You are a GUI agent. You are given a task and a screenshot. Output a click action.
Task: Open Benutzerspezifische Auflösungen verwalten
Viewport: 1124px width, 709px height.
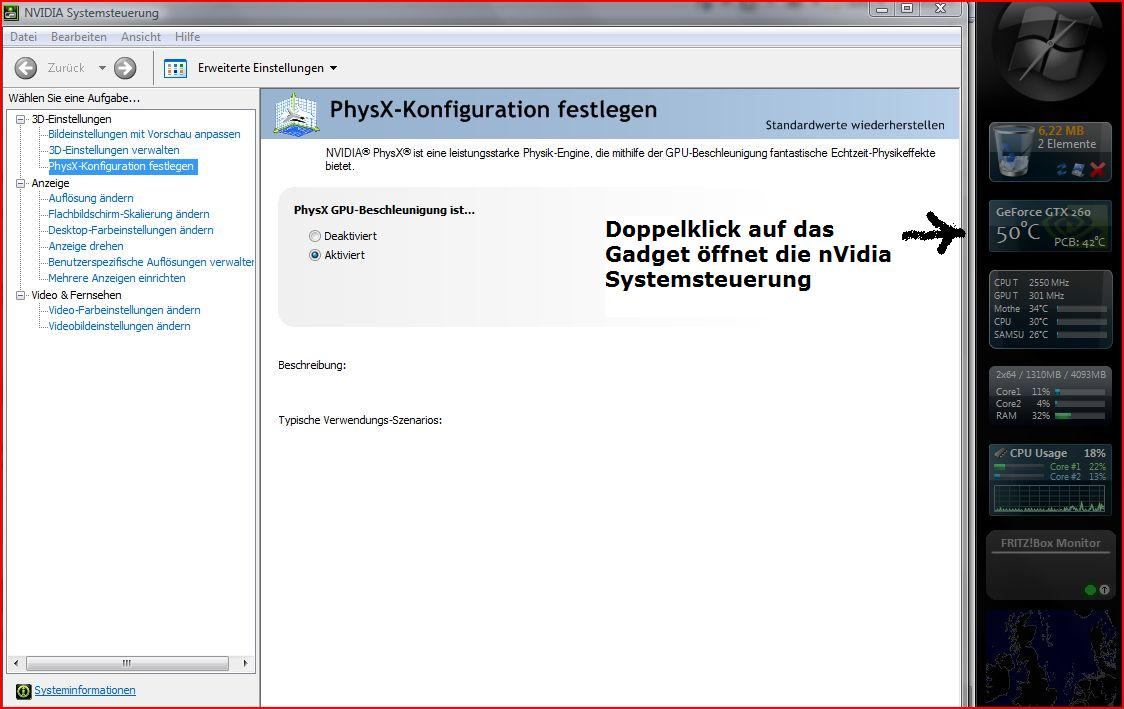[x=151, y=262]
